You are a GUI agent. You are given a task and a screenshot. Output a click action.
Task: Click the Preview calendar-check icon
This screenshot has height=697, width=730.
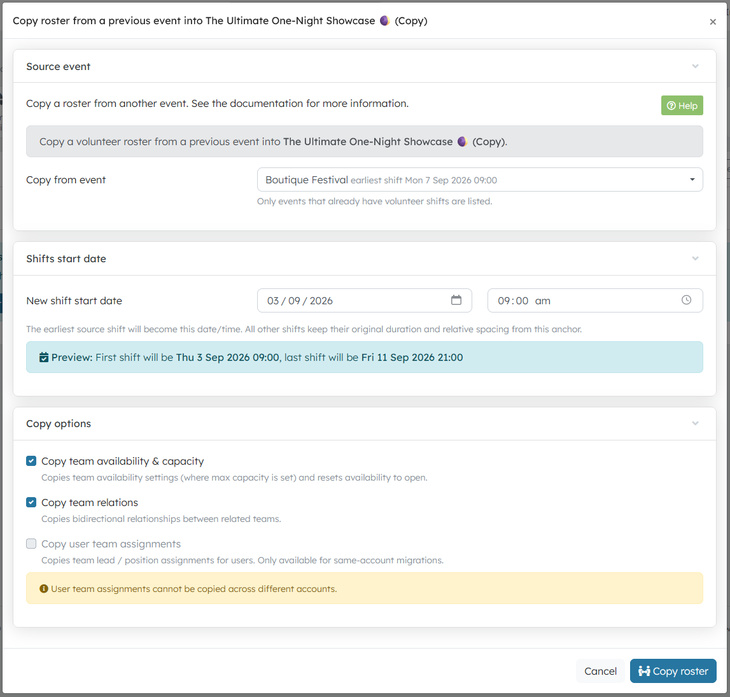tap(44, 357)
